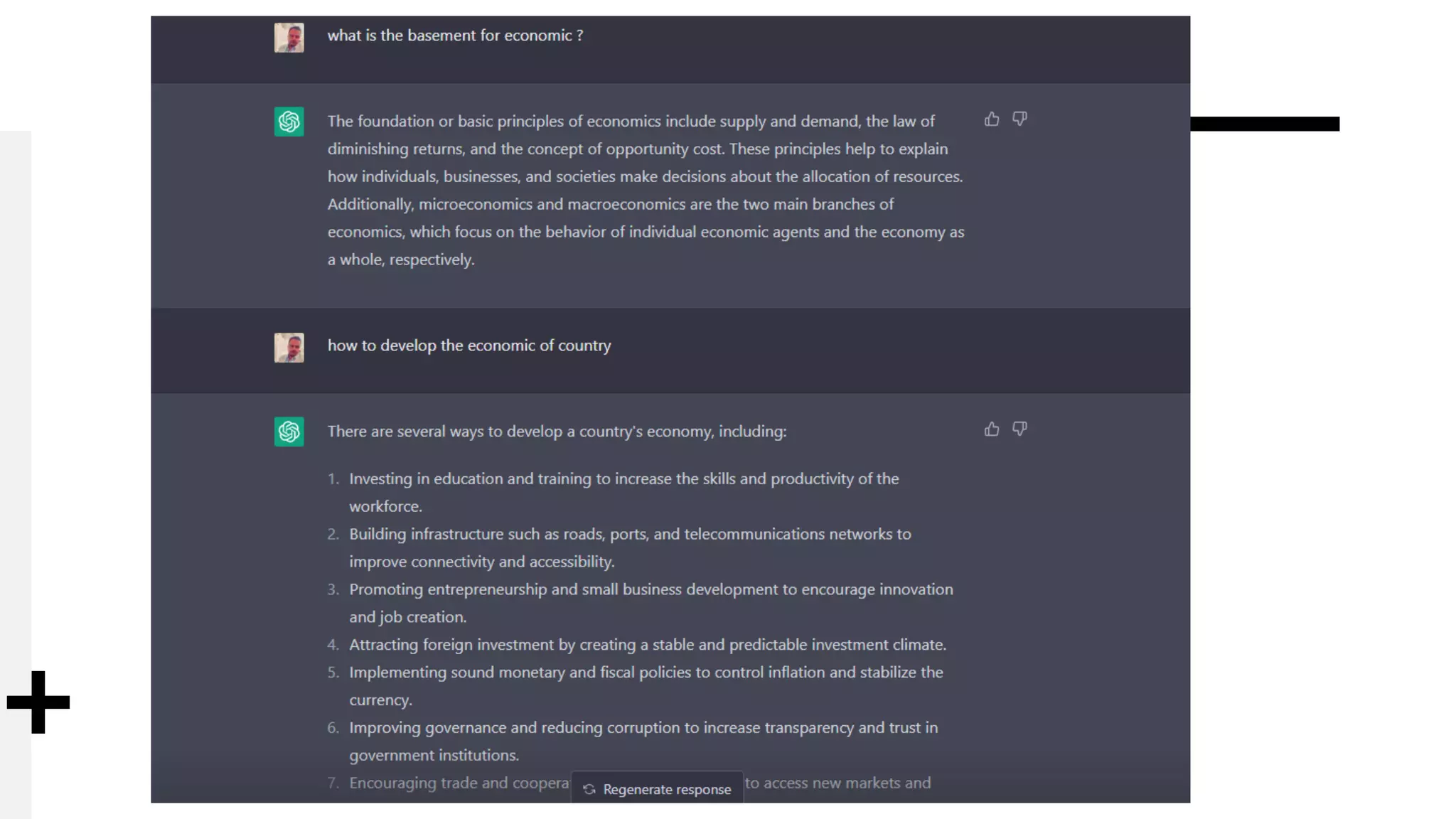The width and height of the screenshot is (1456, 819).
Task: Click the line "There are several ways to develop"
Action: point(557,432)
